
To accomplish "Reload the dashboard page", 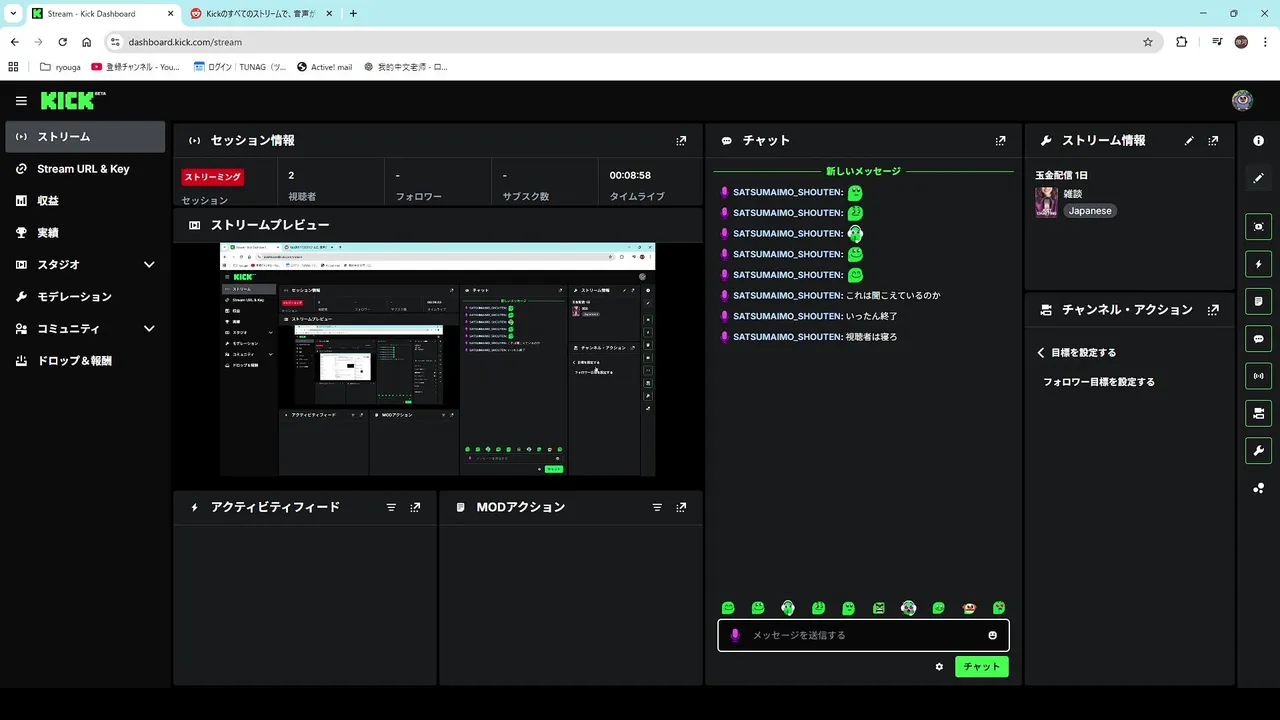I will pyautogui.click(x=62, y=42).
